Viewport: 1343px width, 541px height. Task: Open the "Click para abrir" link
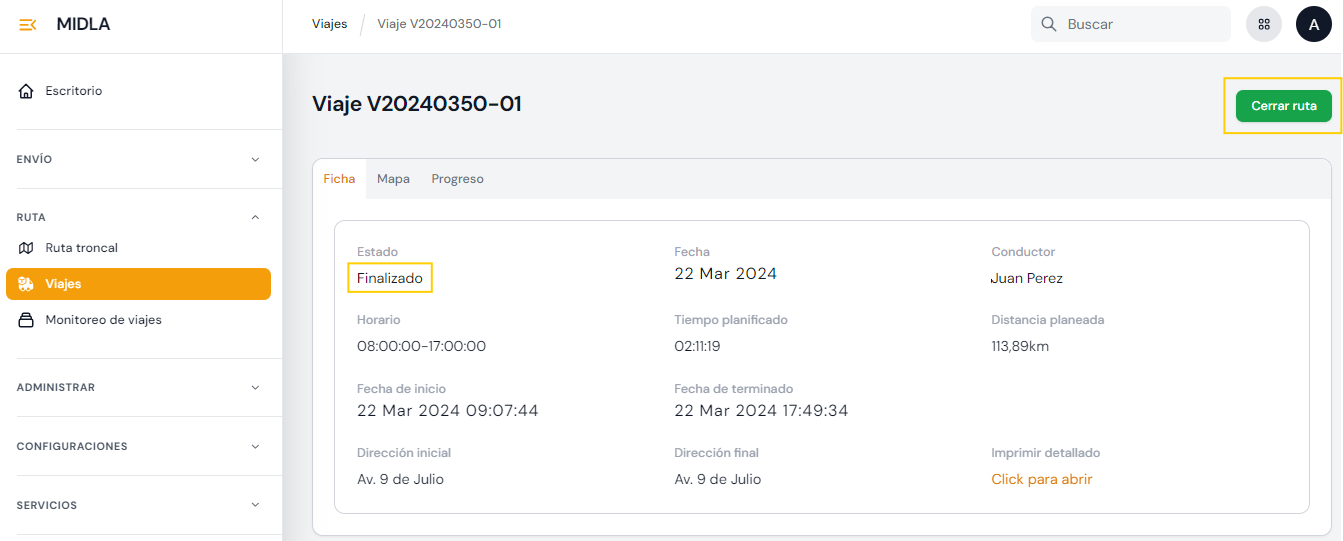point(1041,479)
